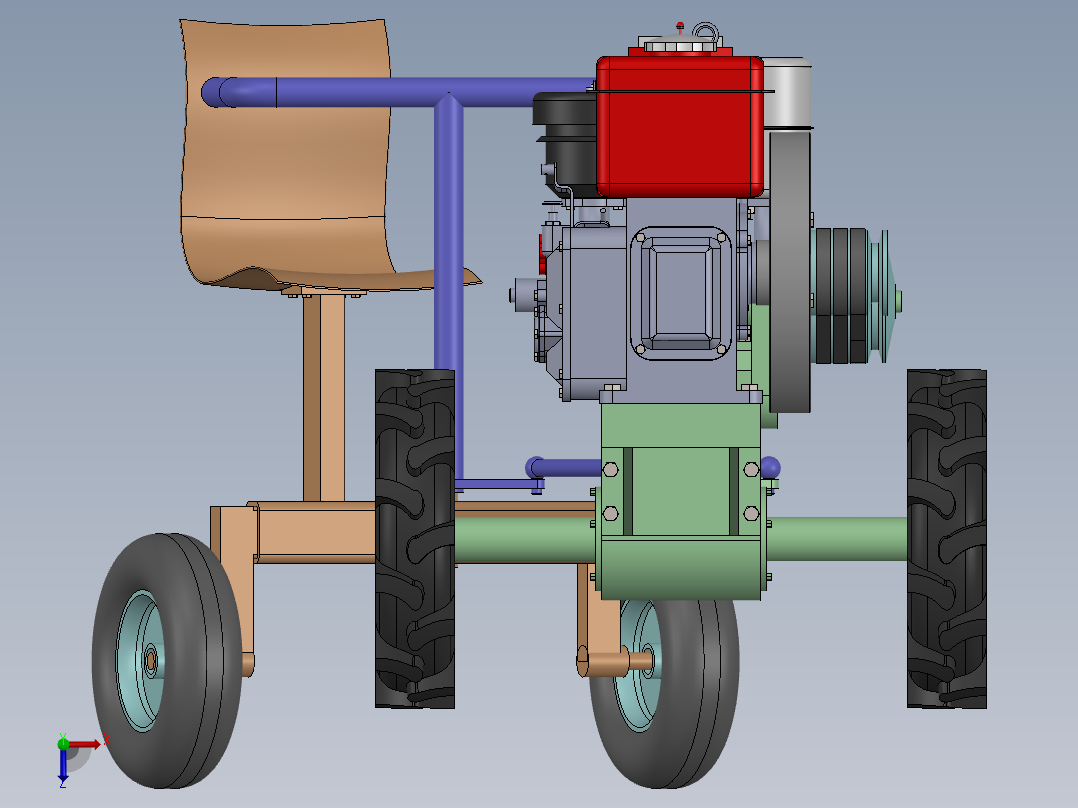Select the left lugged tractor tire
The image size is (1078, 808).
(415, 538)
